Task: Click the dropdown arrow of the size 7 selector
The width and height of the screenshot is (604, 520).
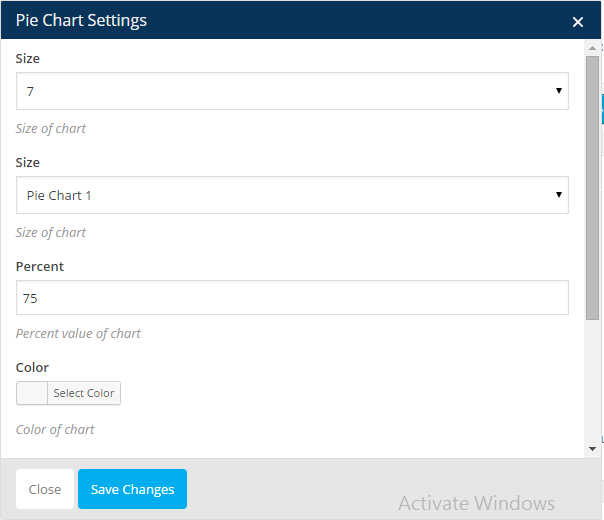Action: (559, 91)
